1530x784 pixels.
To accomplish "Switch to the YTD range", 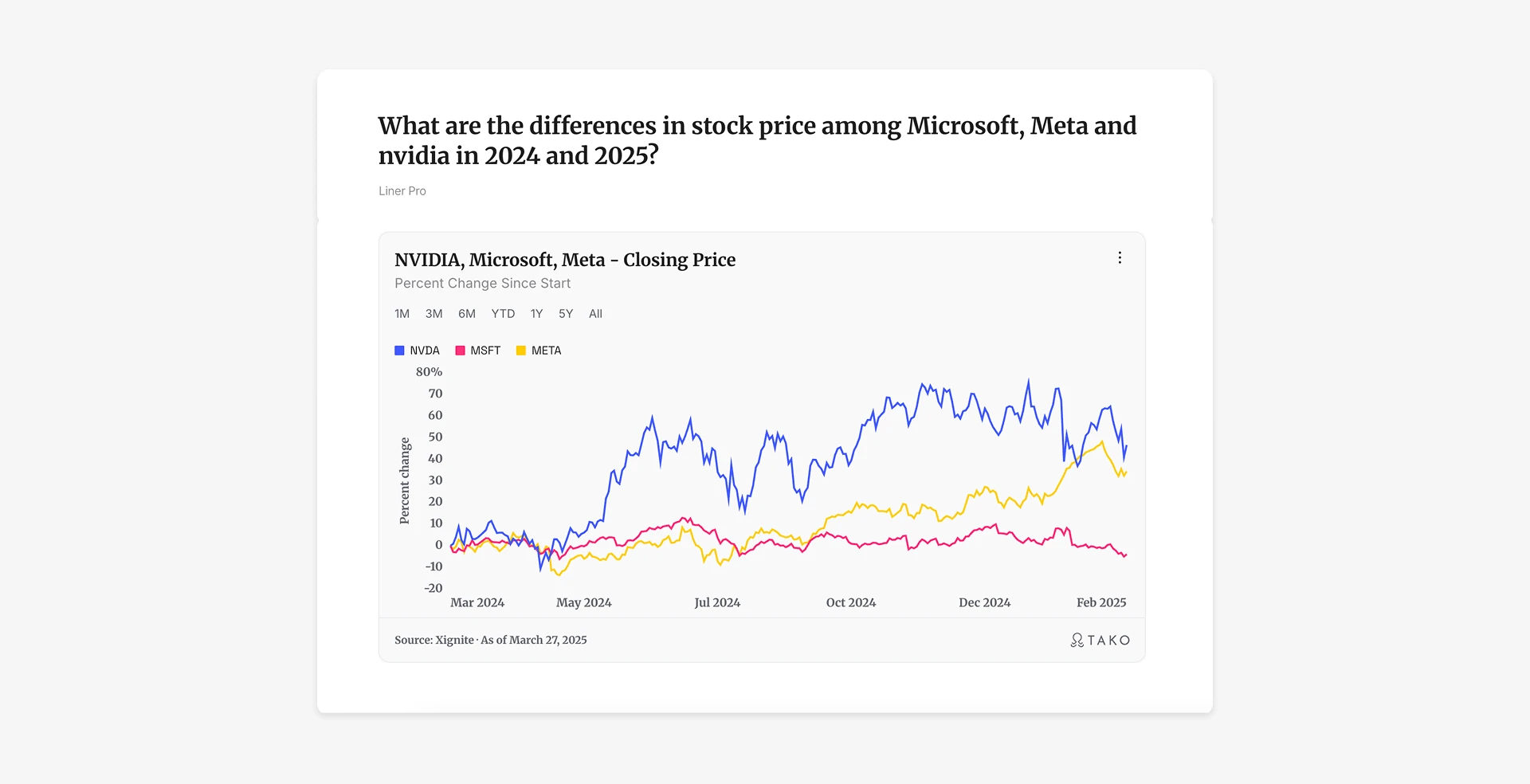I will [x=503, y=314].
